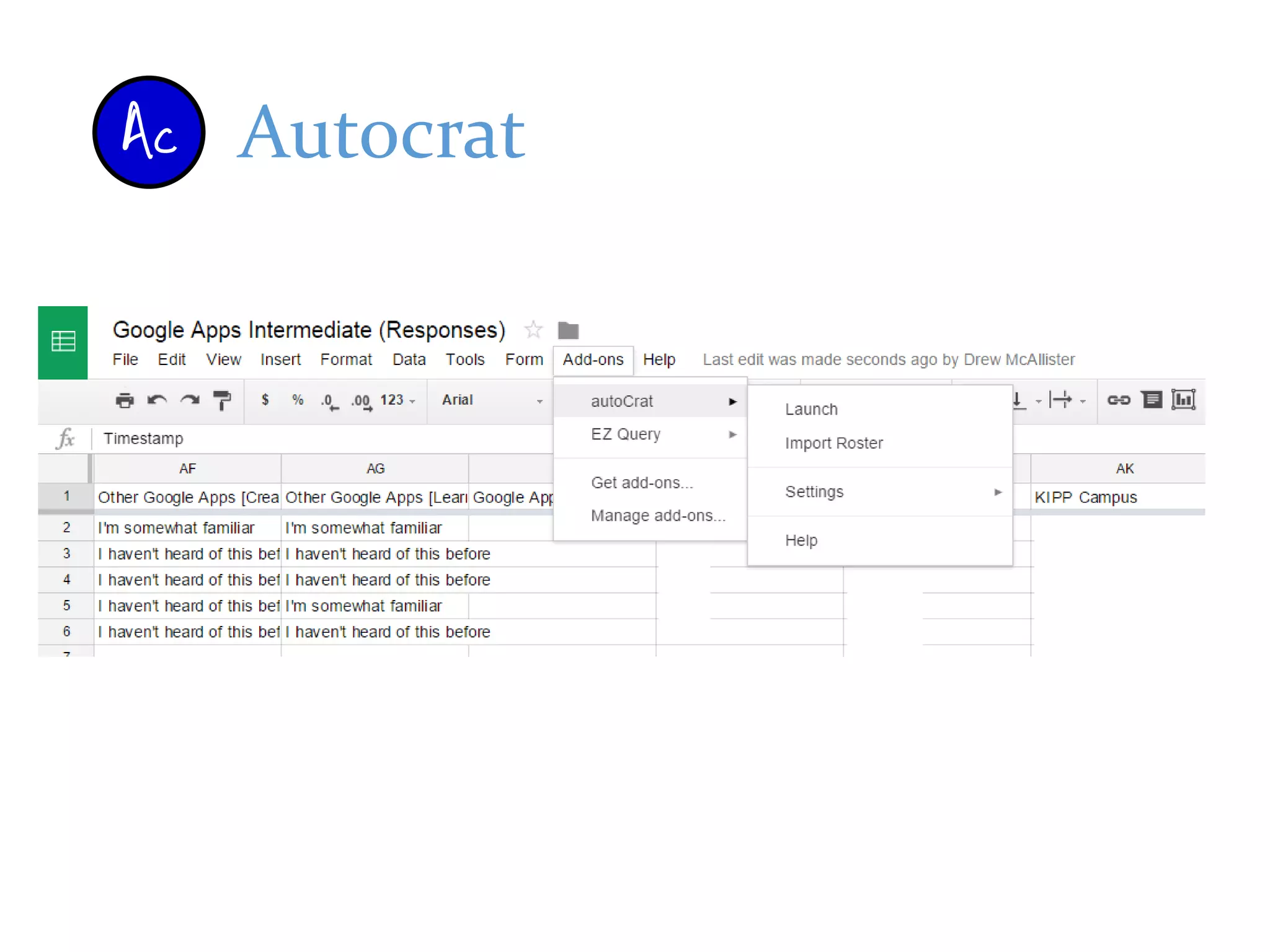The height and width of the screenshot is (952, 1270).
Task: Click the insert comment icon
Action: pyautogui.click(x=1152, y=400)
